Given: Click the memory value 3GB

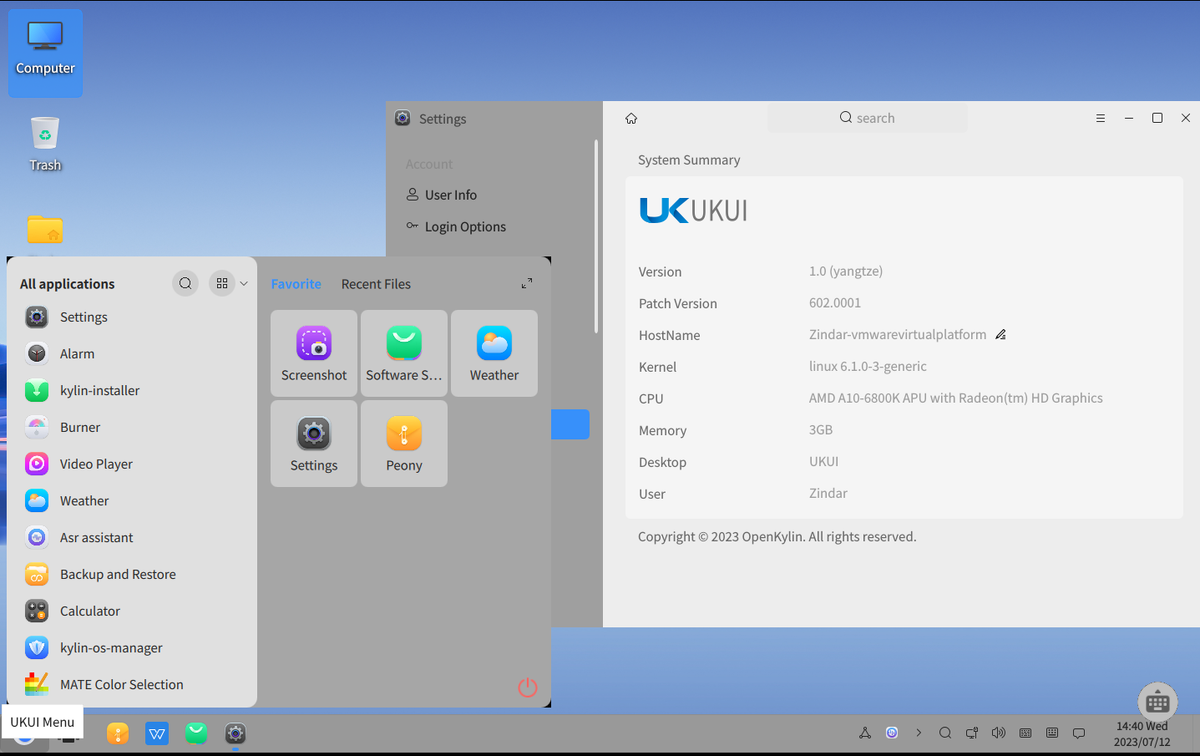Looking at the screenshot, I should click(x=821, y=430).
